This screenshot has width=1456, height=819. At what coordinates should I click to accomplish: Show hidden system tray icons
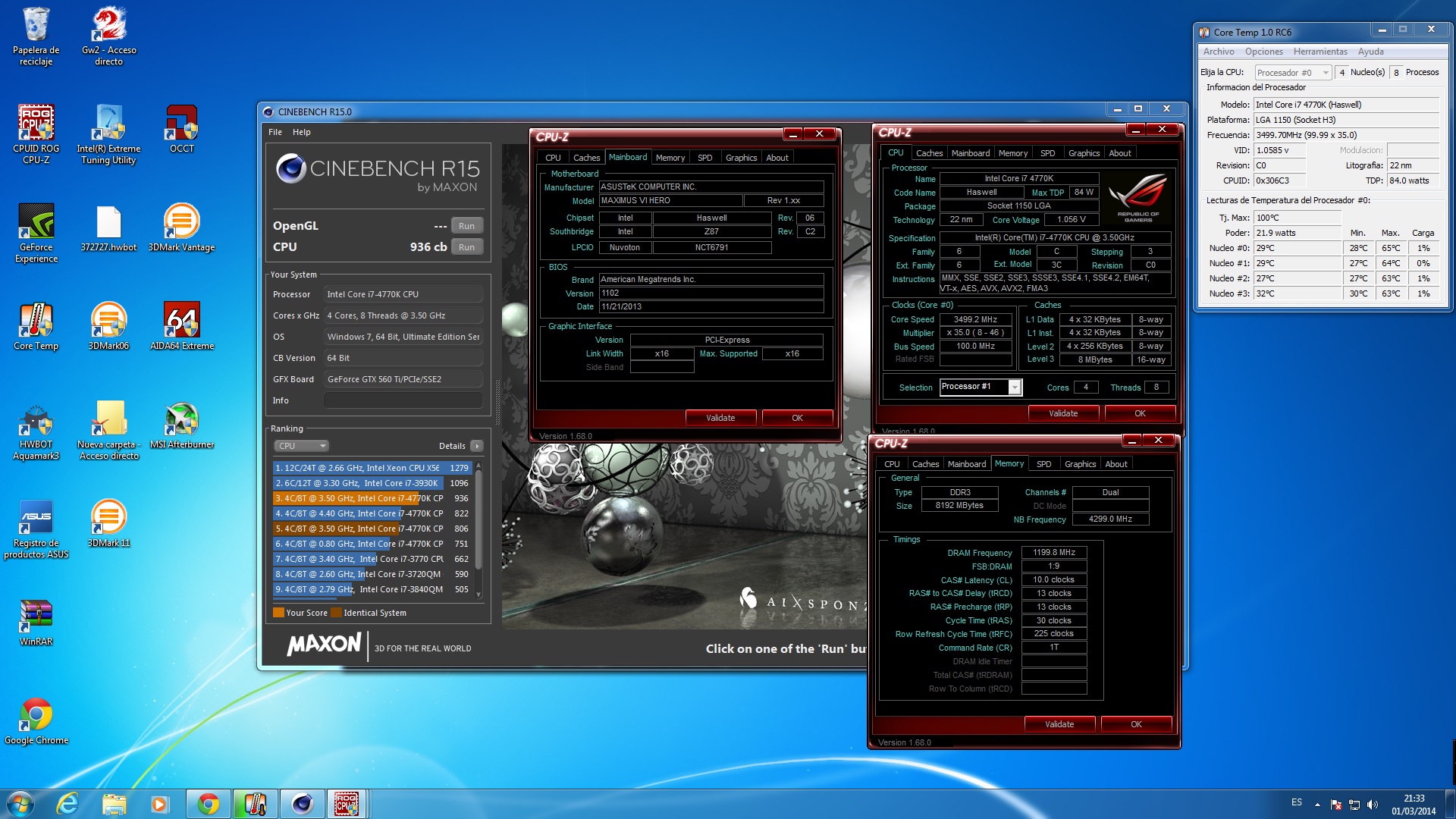click(x=1317, y=804)
